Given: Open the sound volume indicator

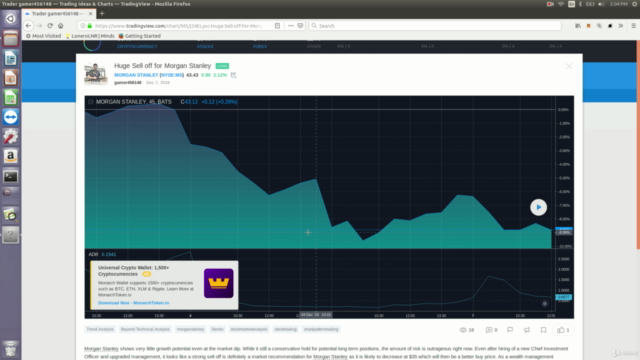Looking at the screenshot, I should pyautogui.click(x=601, y=4).
